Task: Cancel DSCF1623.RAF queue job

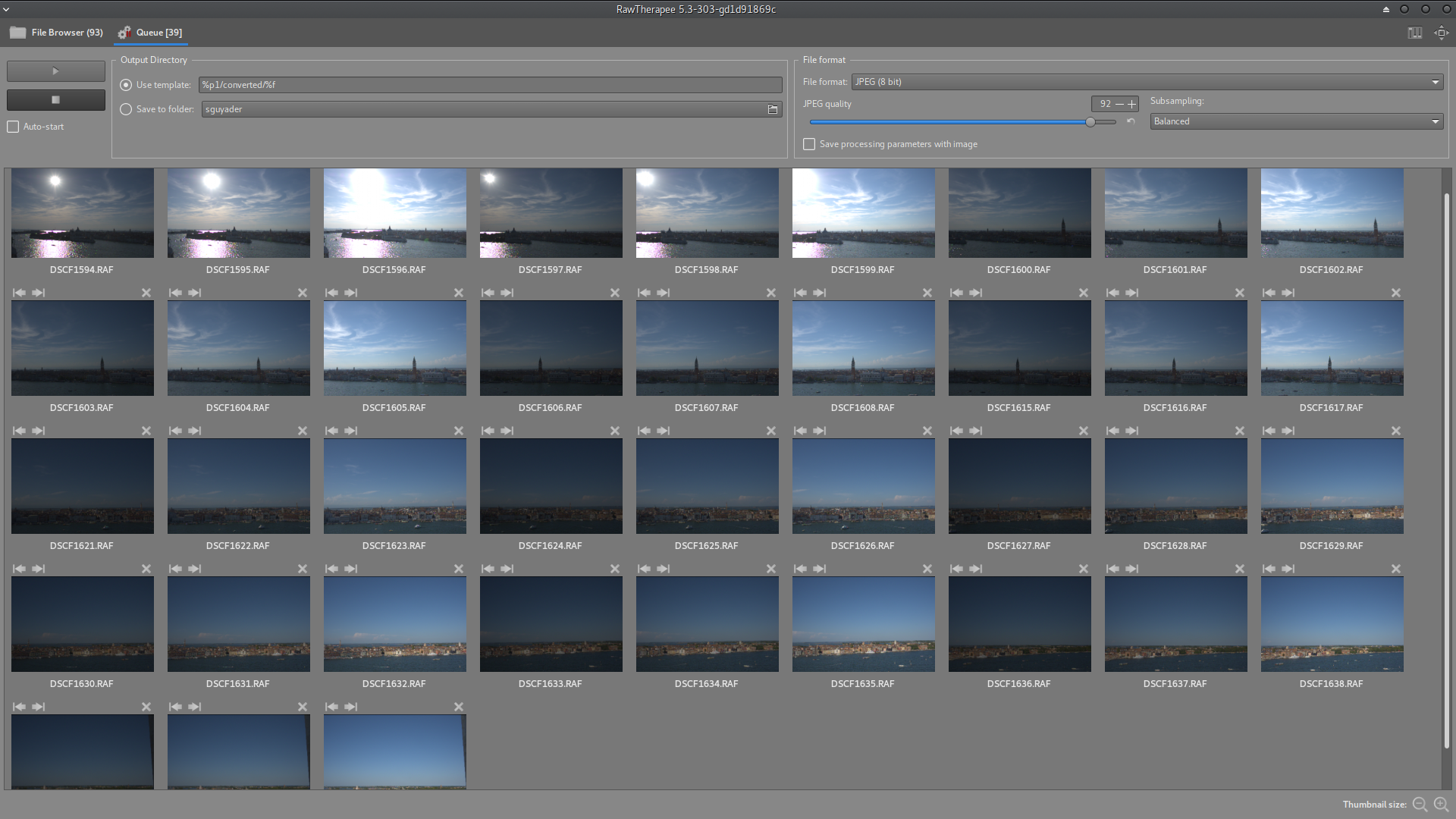Action: click(x=459, y=431)
